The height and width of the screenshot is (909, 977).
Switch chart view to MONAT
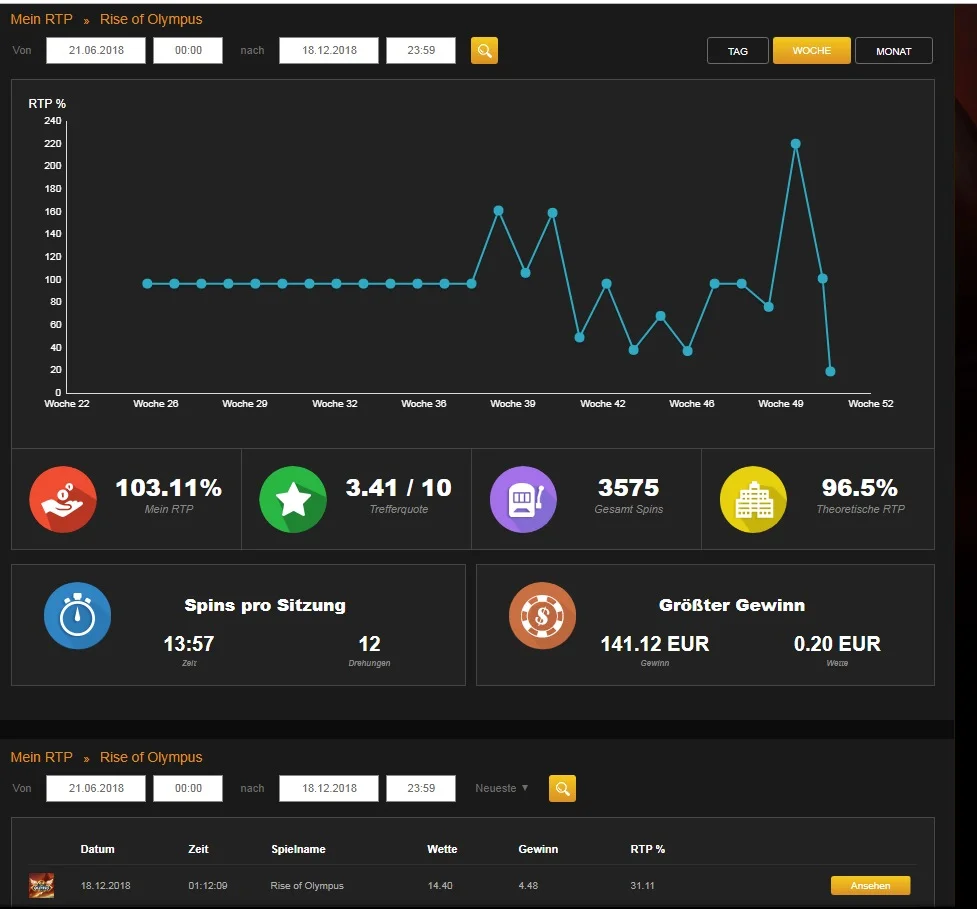tap(894, 50)
